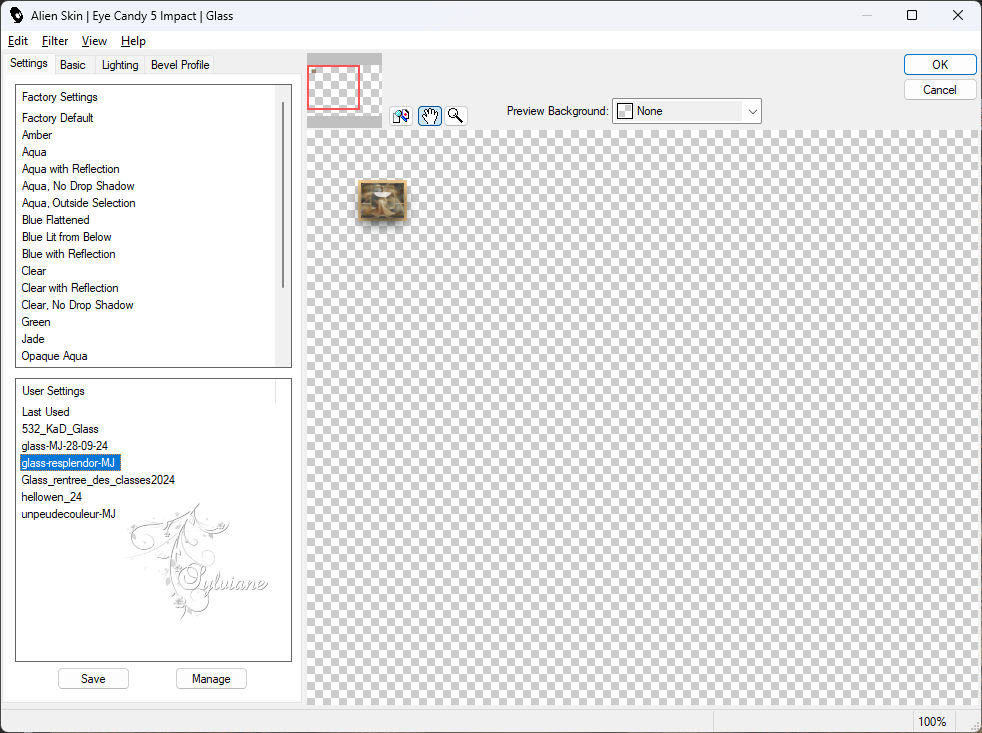This screenshot has width=982, height=733.
Task: Click the glass-framed image in preview
Action: (x=382, y=200)
